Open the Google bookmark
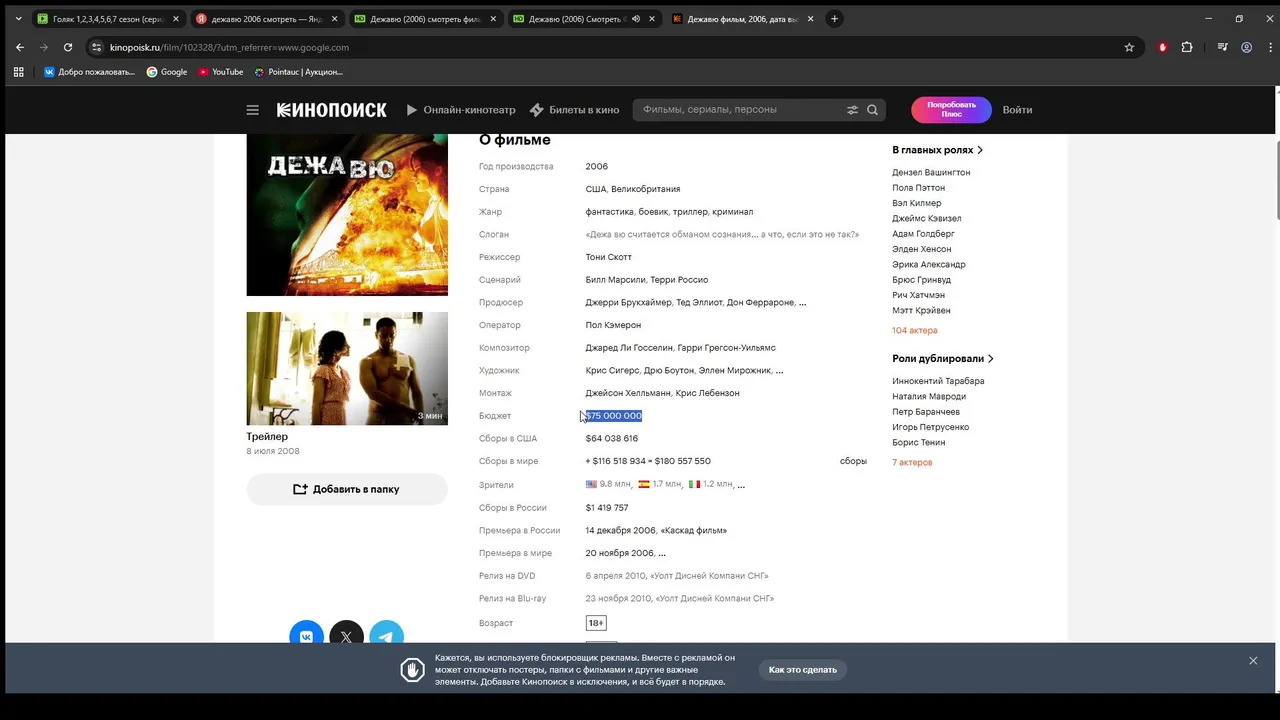 pyautogui.click(x=167, y=72)
